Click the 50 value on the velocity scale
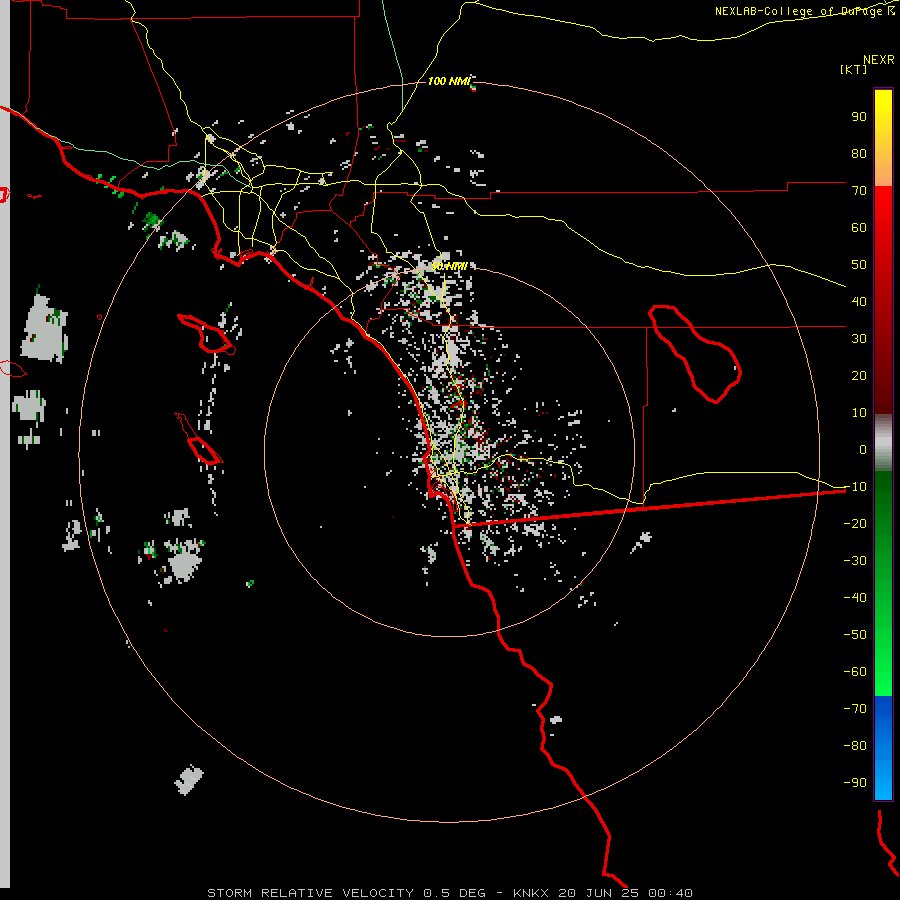900x900 pixels. (859, 265)
